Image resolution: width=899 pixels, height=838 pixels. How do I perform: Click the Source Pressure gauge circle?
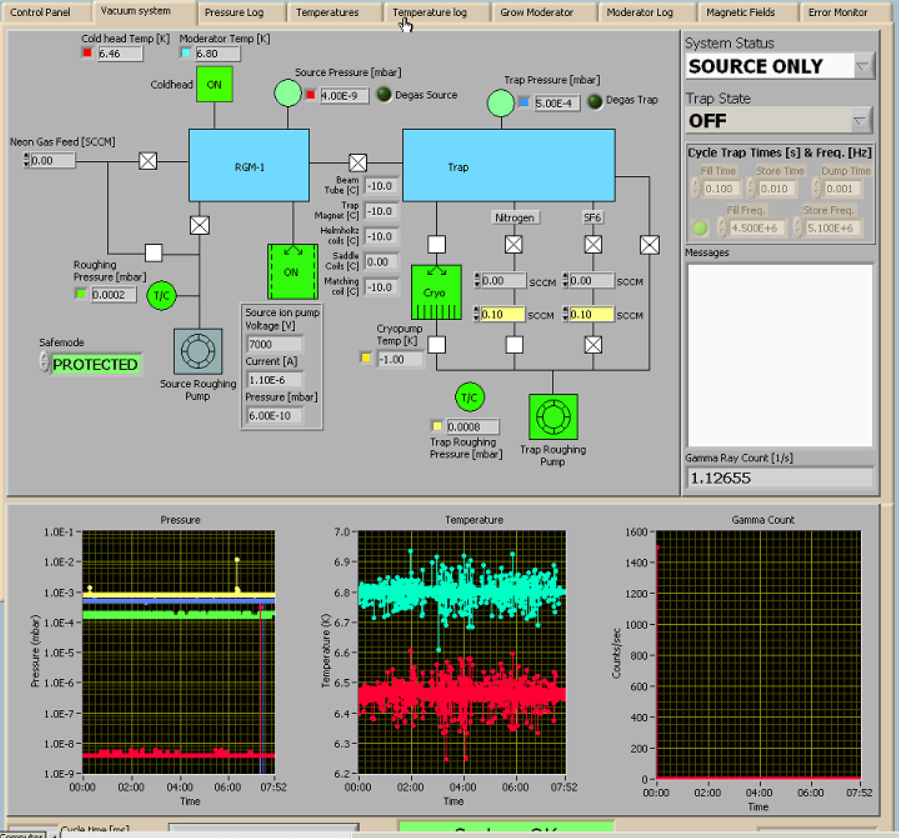click(288, 94)
